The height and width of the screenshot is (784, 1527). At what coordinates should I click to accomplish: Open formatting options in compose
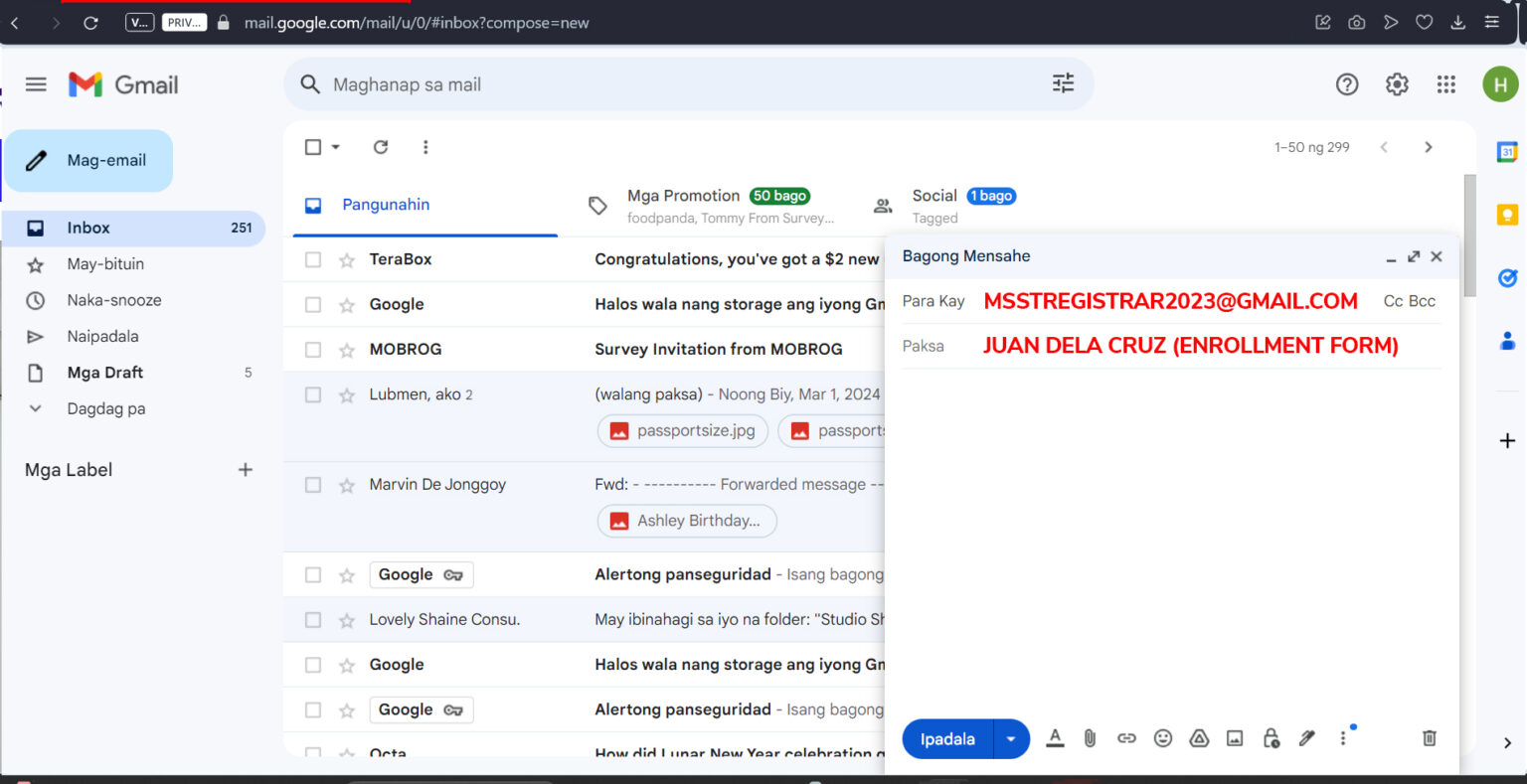click(1055, 738)
